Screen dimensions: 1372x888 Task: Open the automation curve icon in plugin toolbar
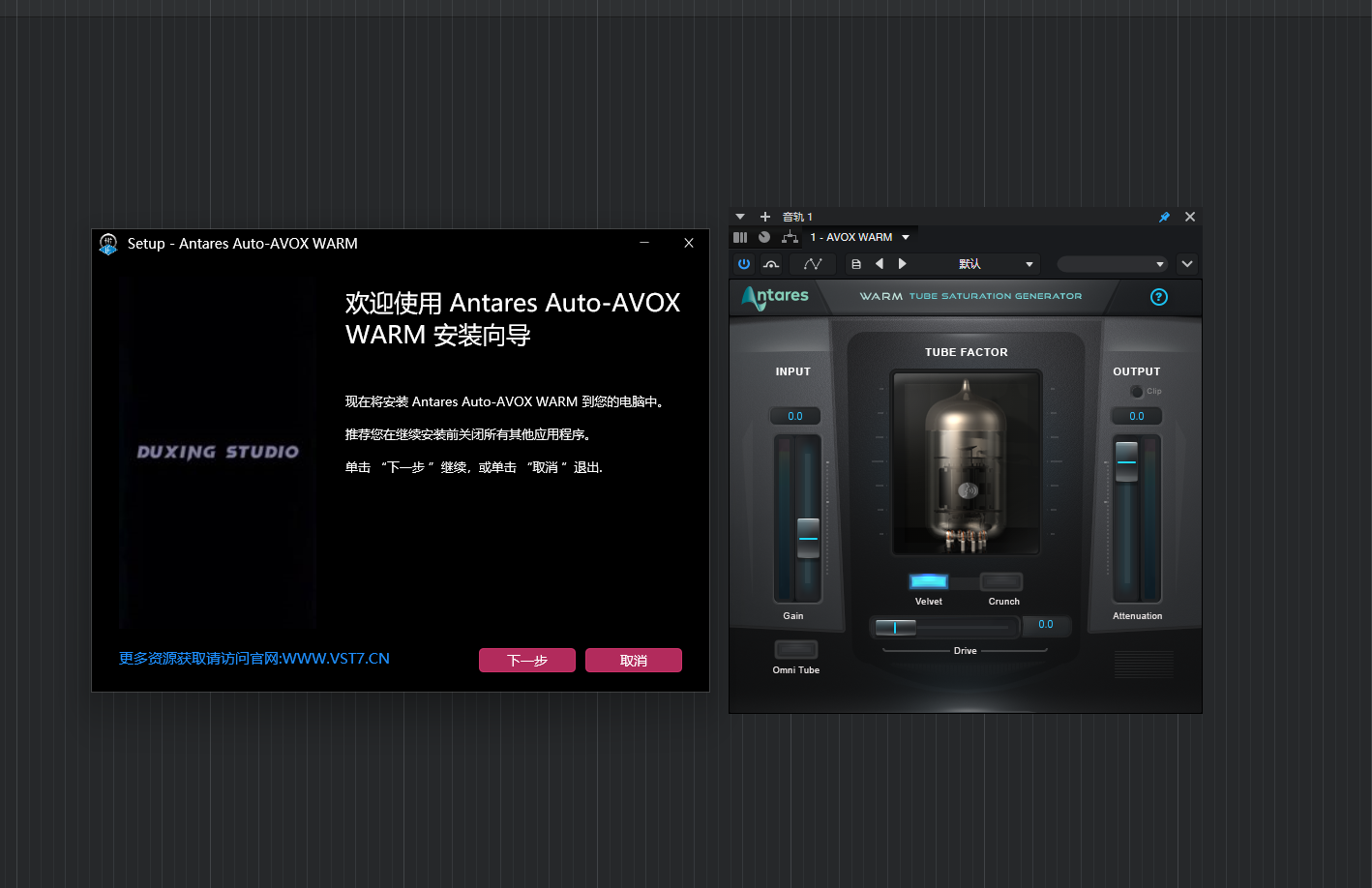point(813,263)
